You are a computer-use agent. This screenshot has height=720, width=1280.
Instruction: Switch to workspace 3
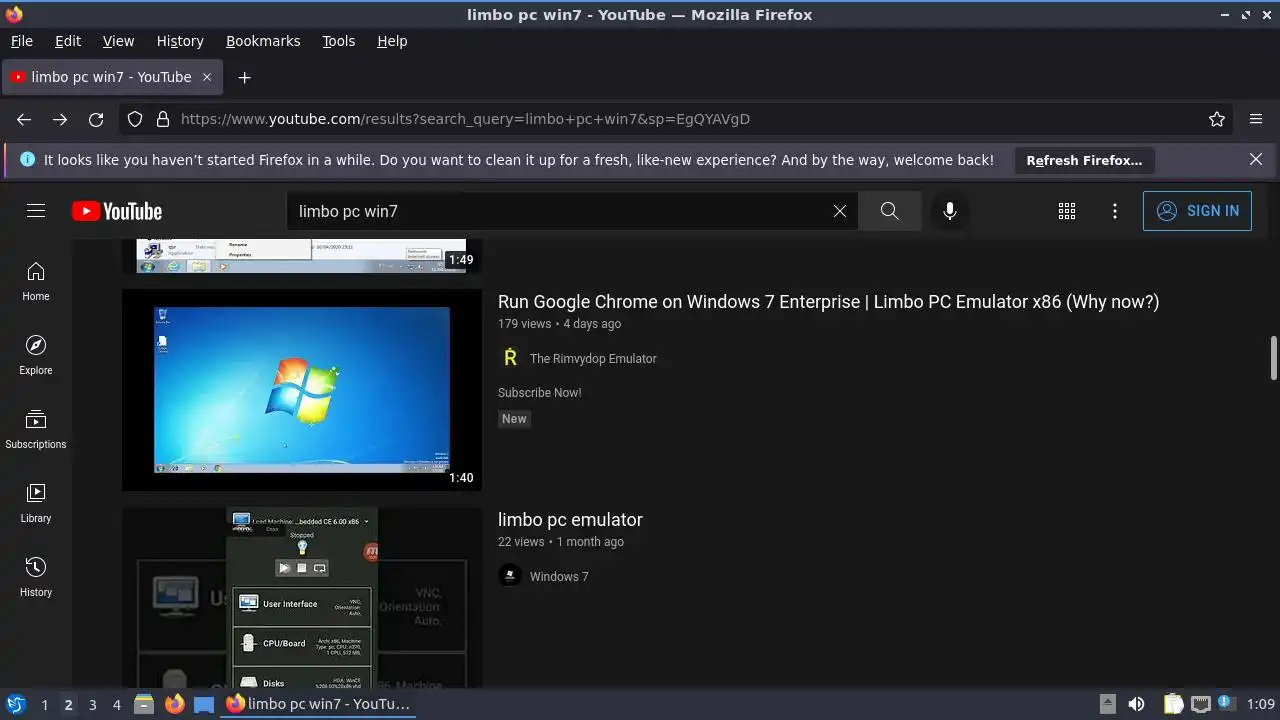[92, 704]
